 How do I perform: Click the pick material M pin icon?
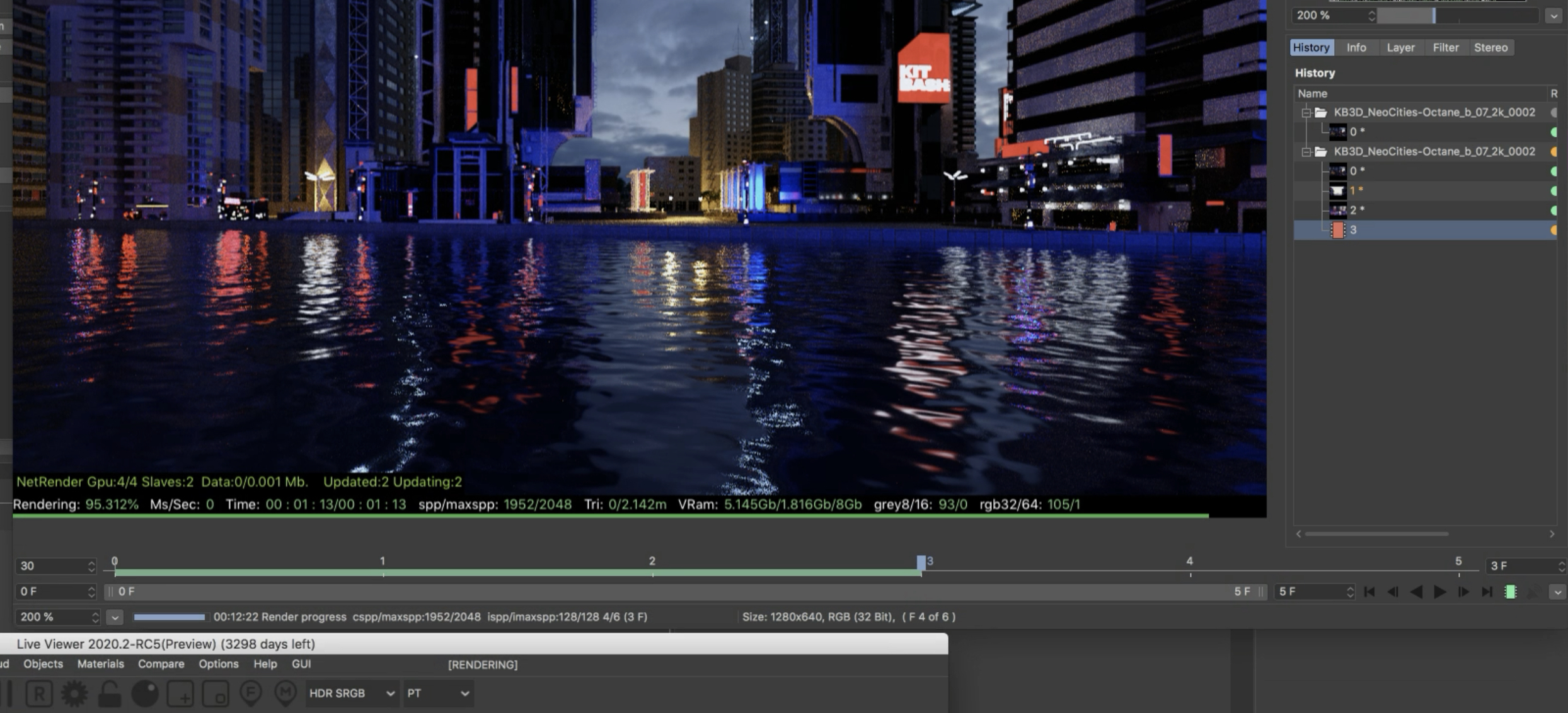(285, 693)
